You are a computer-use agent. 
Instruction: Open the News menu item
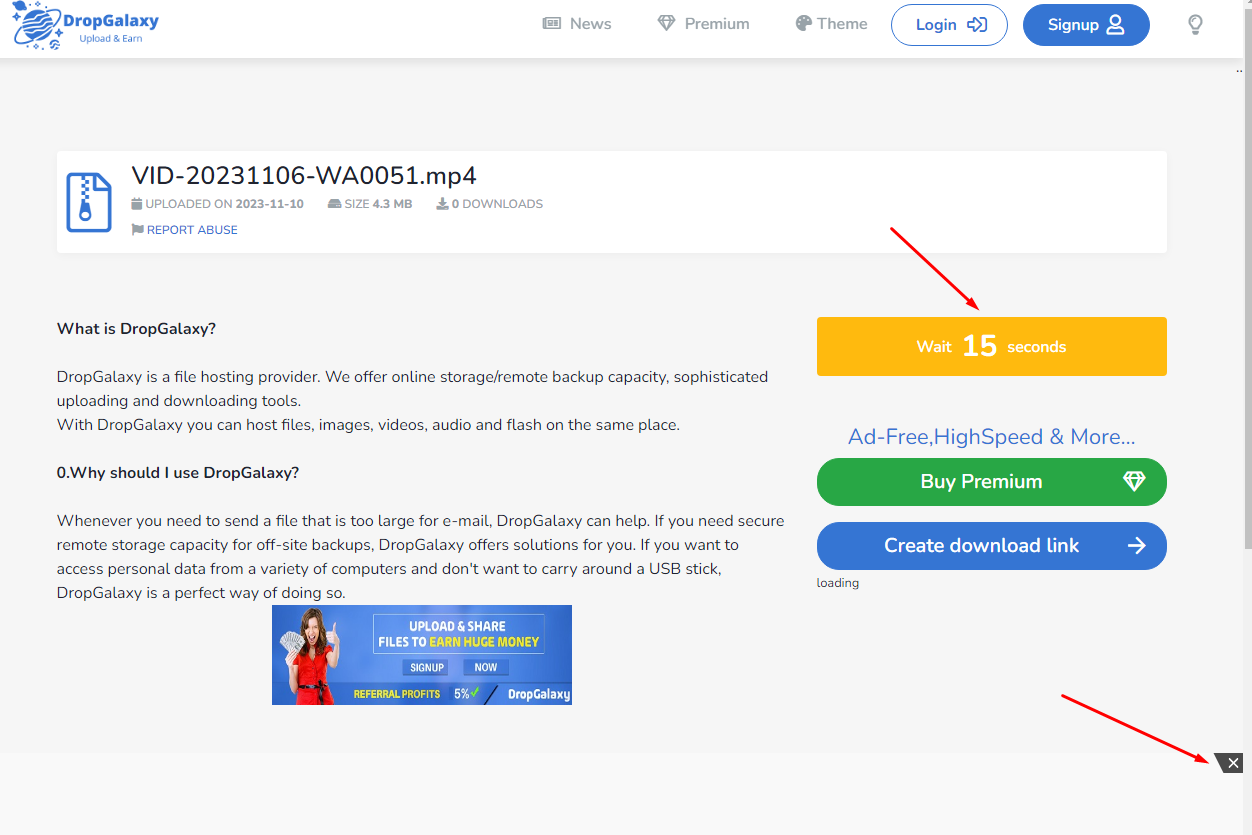coord(577,24)
